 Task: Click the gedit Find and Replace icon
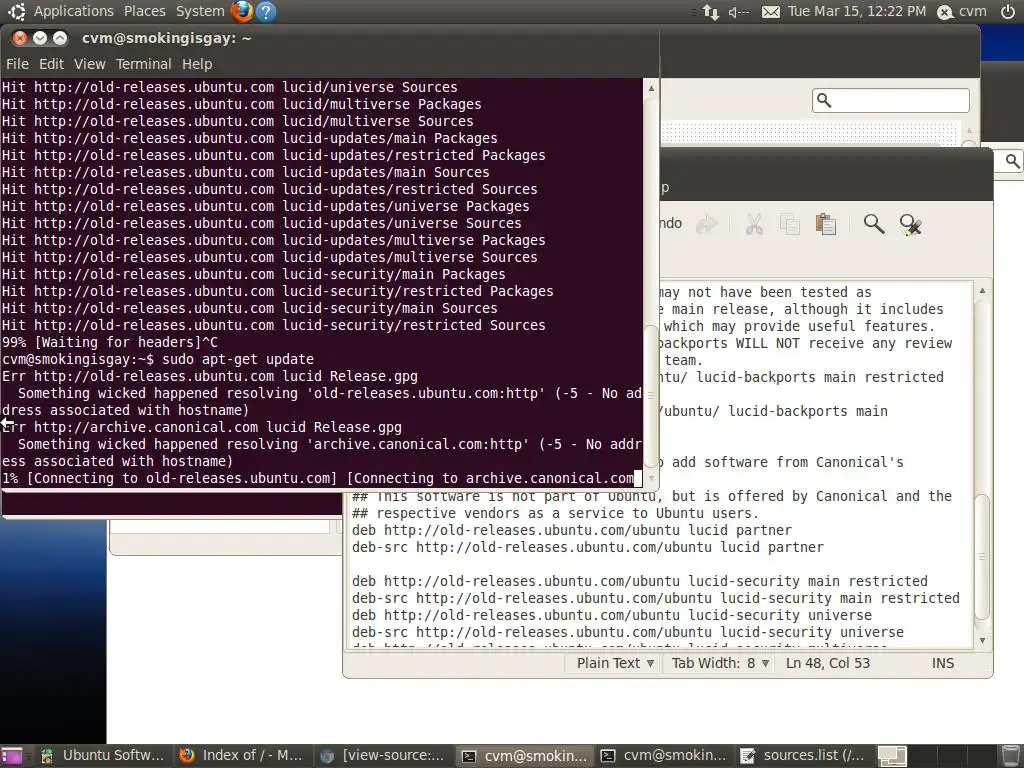tap(910, 225)
